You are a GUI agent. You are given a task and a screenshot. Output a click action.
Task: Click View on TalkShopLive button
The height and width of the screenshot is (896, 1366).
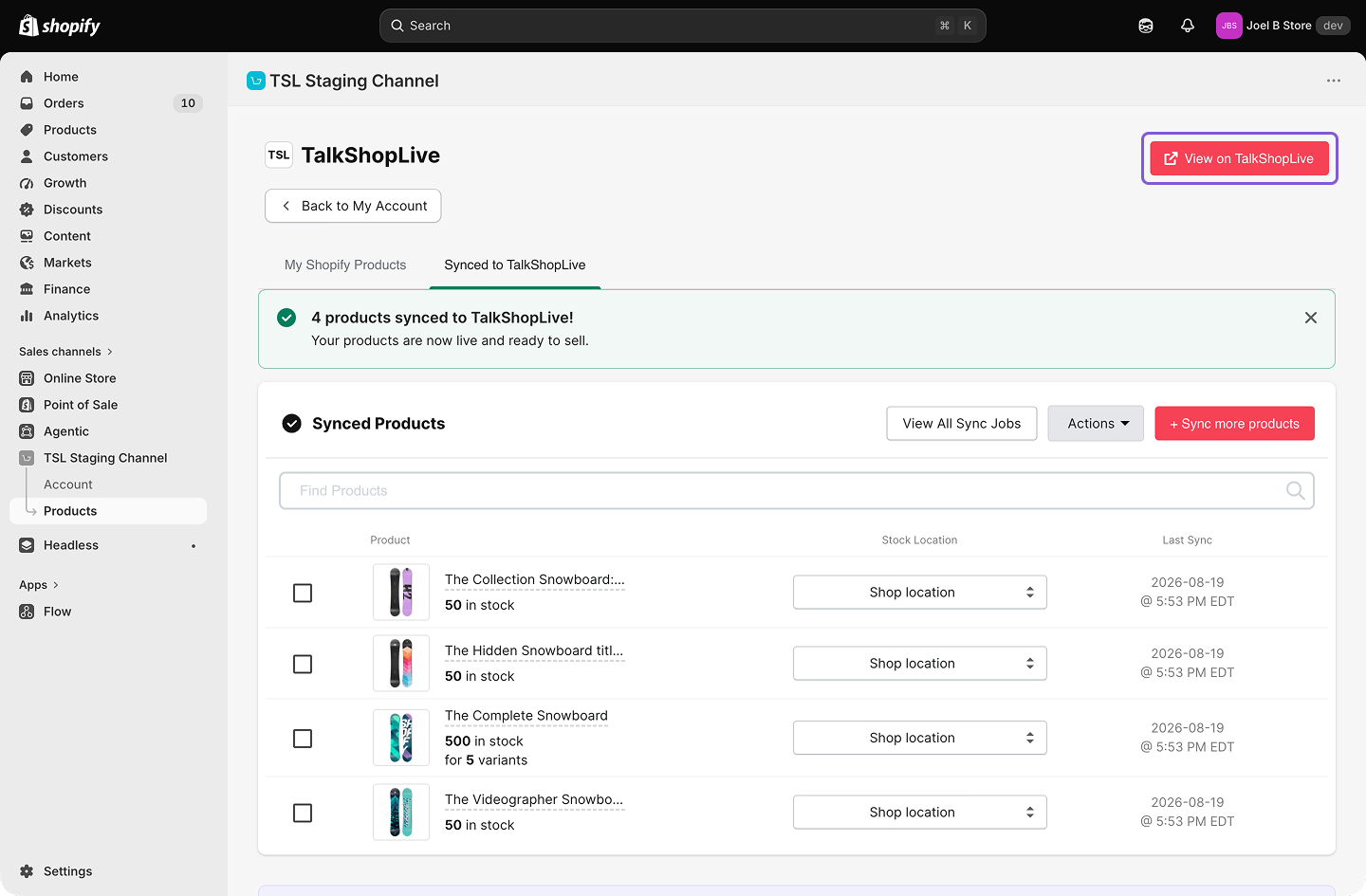(1240, 158)
